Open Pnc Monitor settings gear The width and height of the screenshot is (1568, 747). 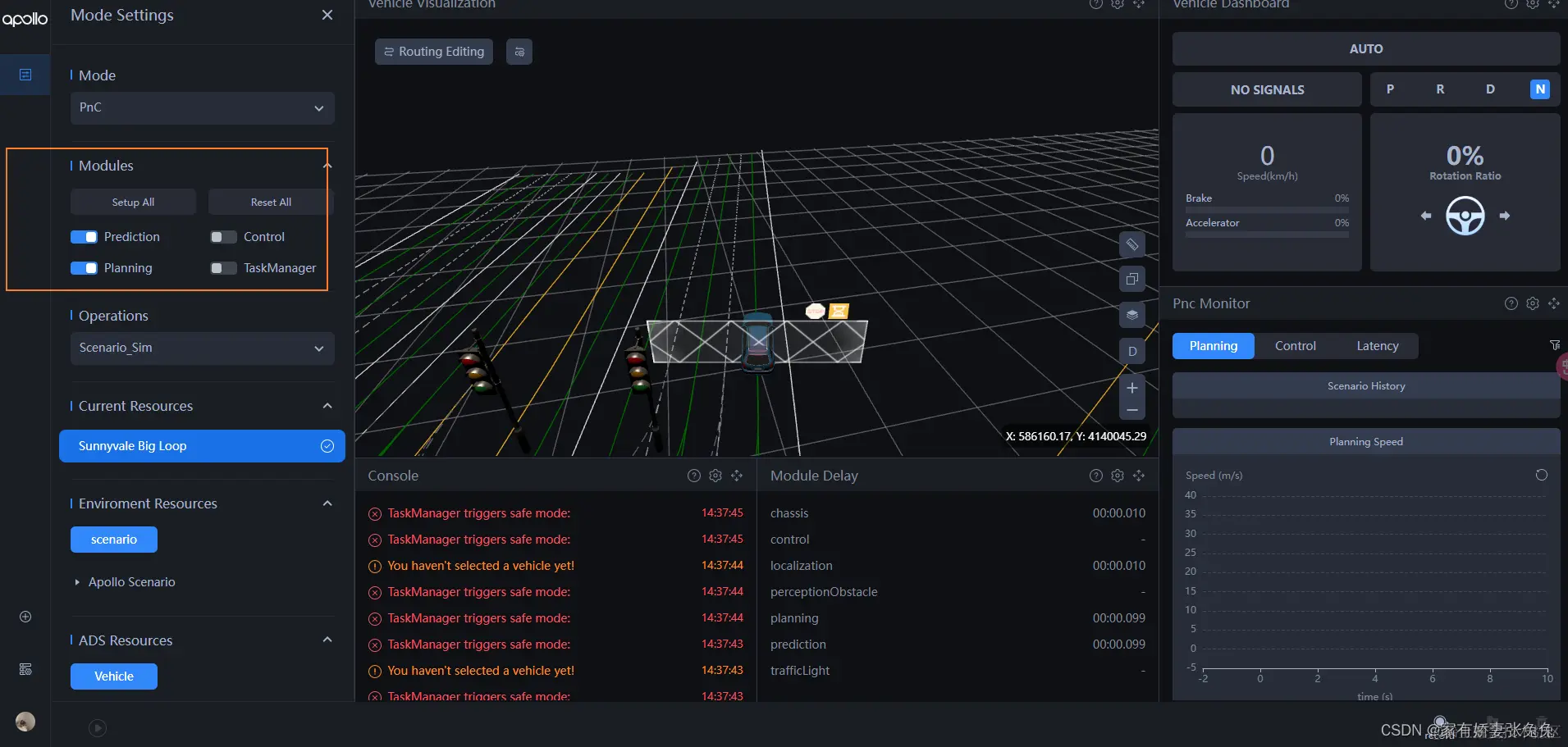[1533, 303]
